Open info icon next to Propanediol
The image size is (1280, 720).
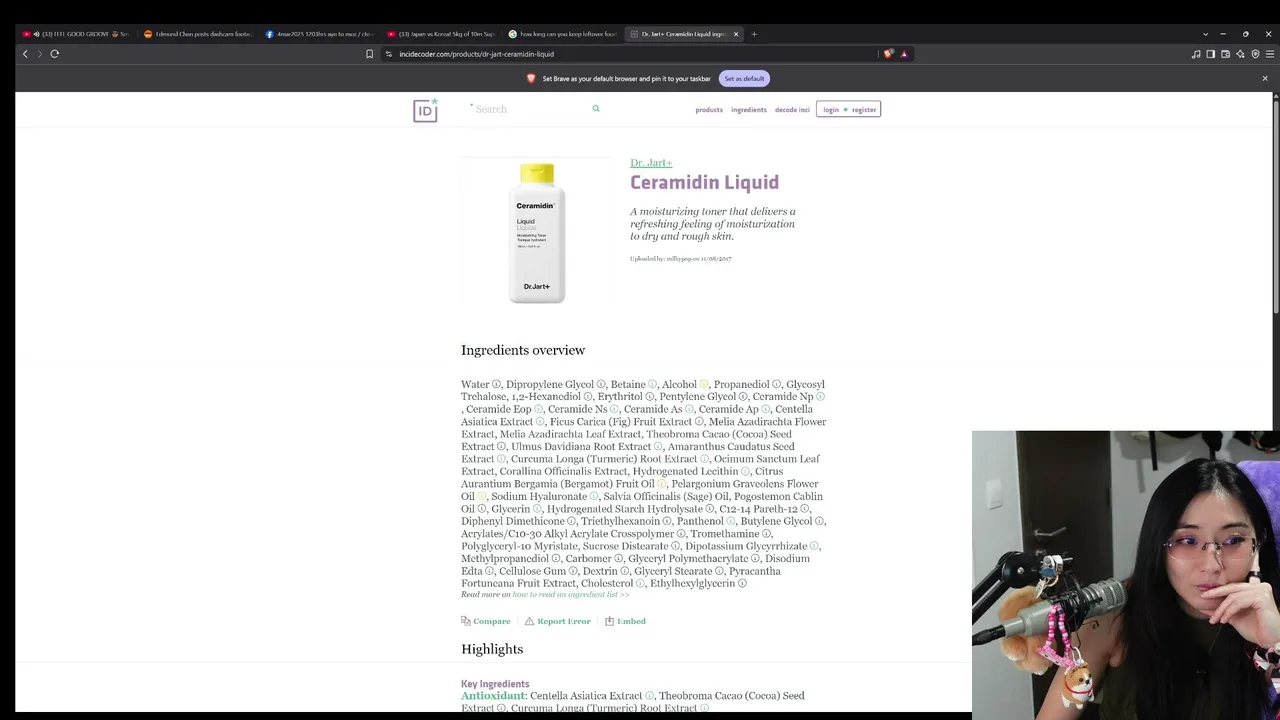[776, 385]
